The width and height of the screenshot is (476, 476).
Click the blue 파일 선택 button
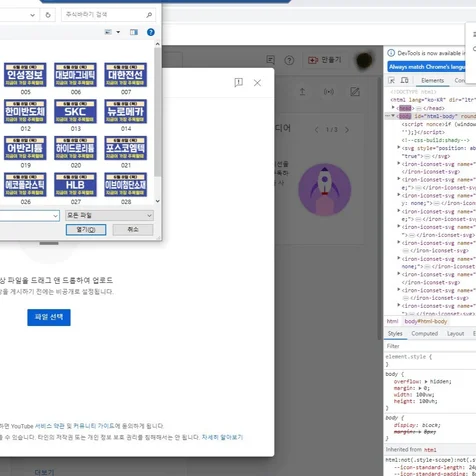point(49,317)
